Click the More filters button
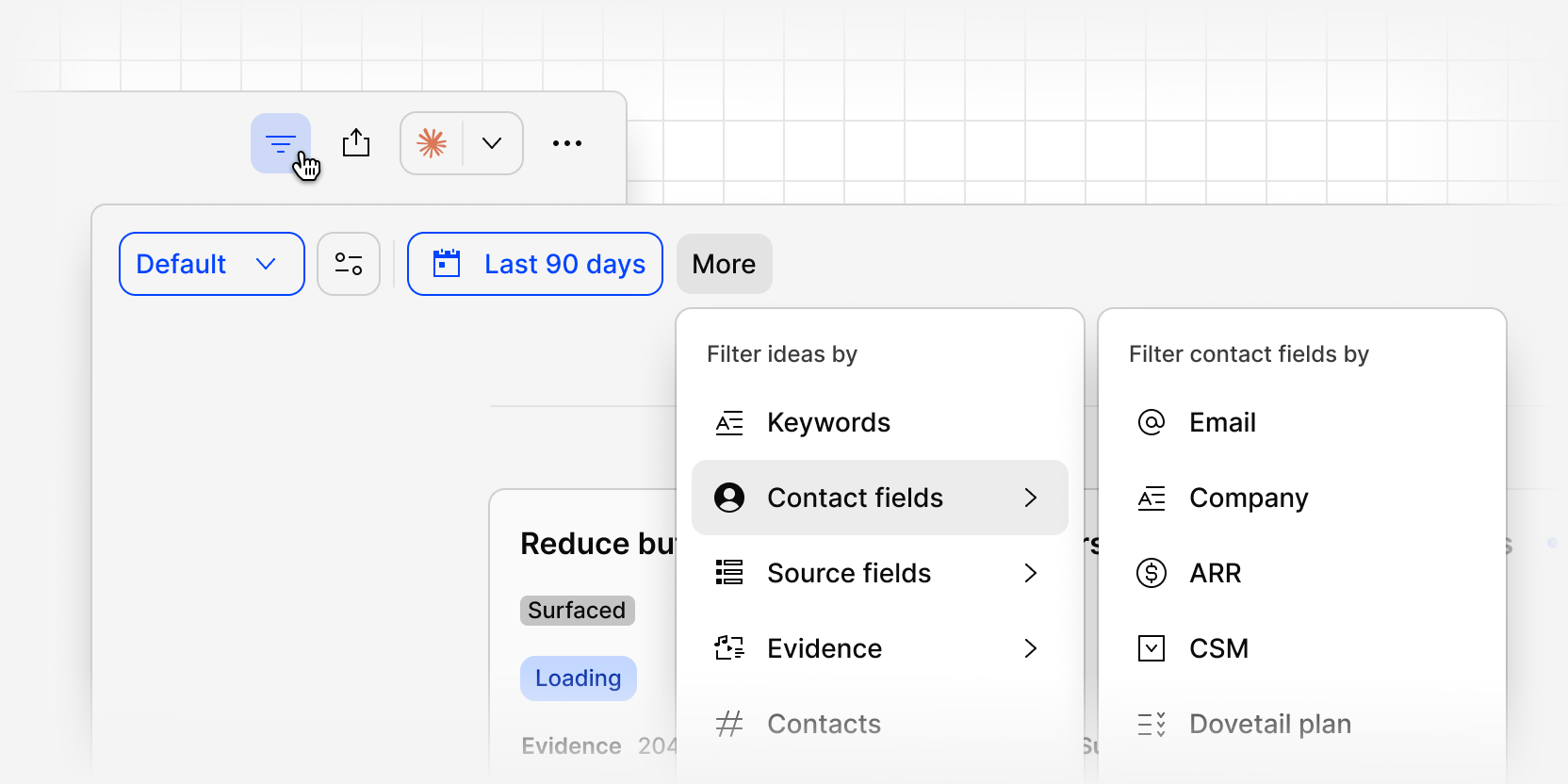 (725, 264)
